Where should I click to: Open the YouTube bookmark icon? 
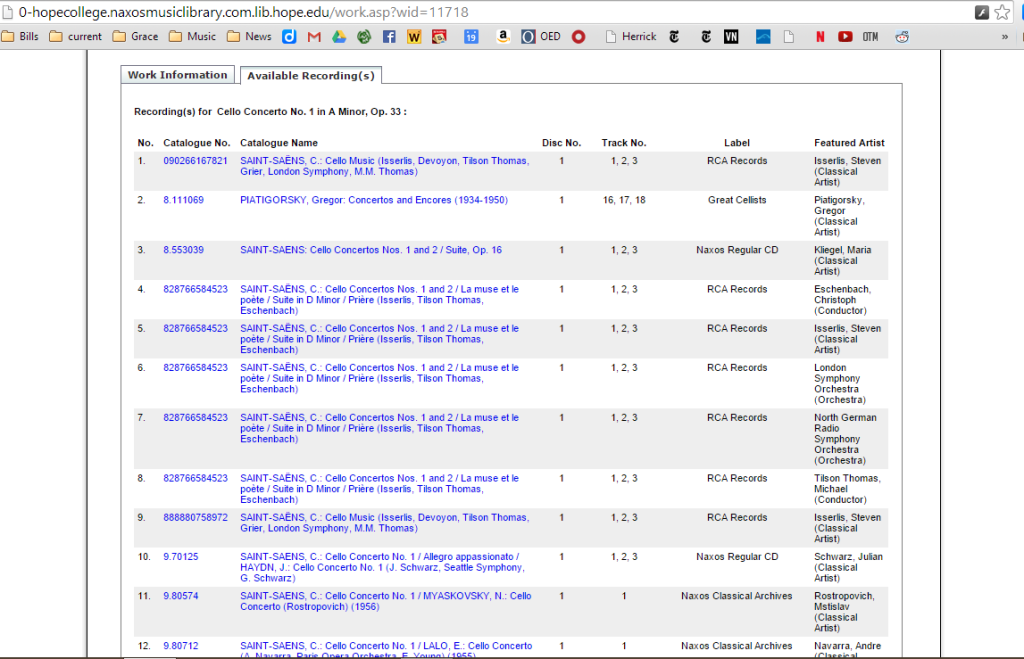845,37
